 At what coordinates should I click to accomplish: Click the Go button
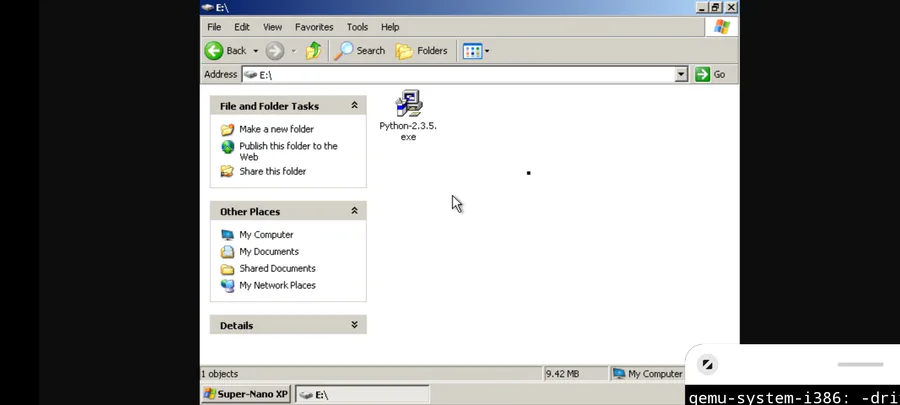(x=711, y=75)
